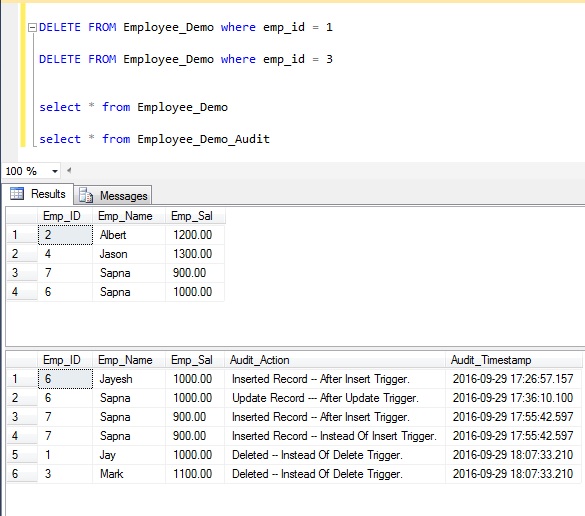
Task: Collapse the DELETE statement code block
Action: pyautogui.click(x=32, y=28)
